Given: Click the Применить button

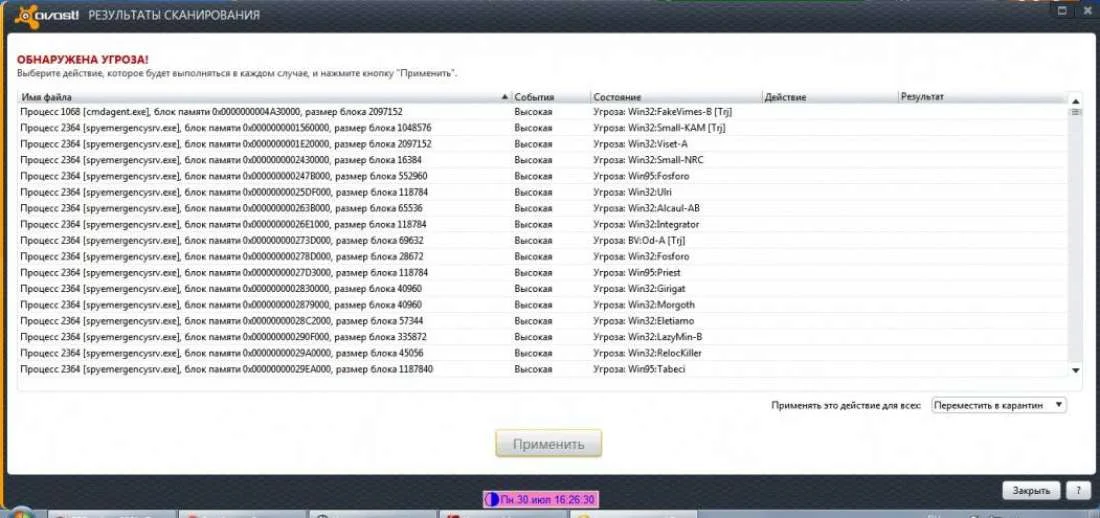Looking at the screenshot, I should pos(548,444).
